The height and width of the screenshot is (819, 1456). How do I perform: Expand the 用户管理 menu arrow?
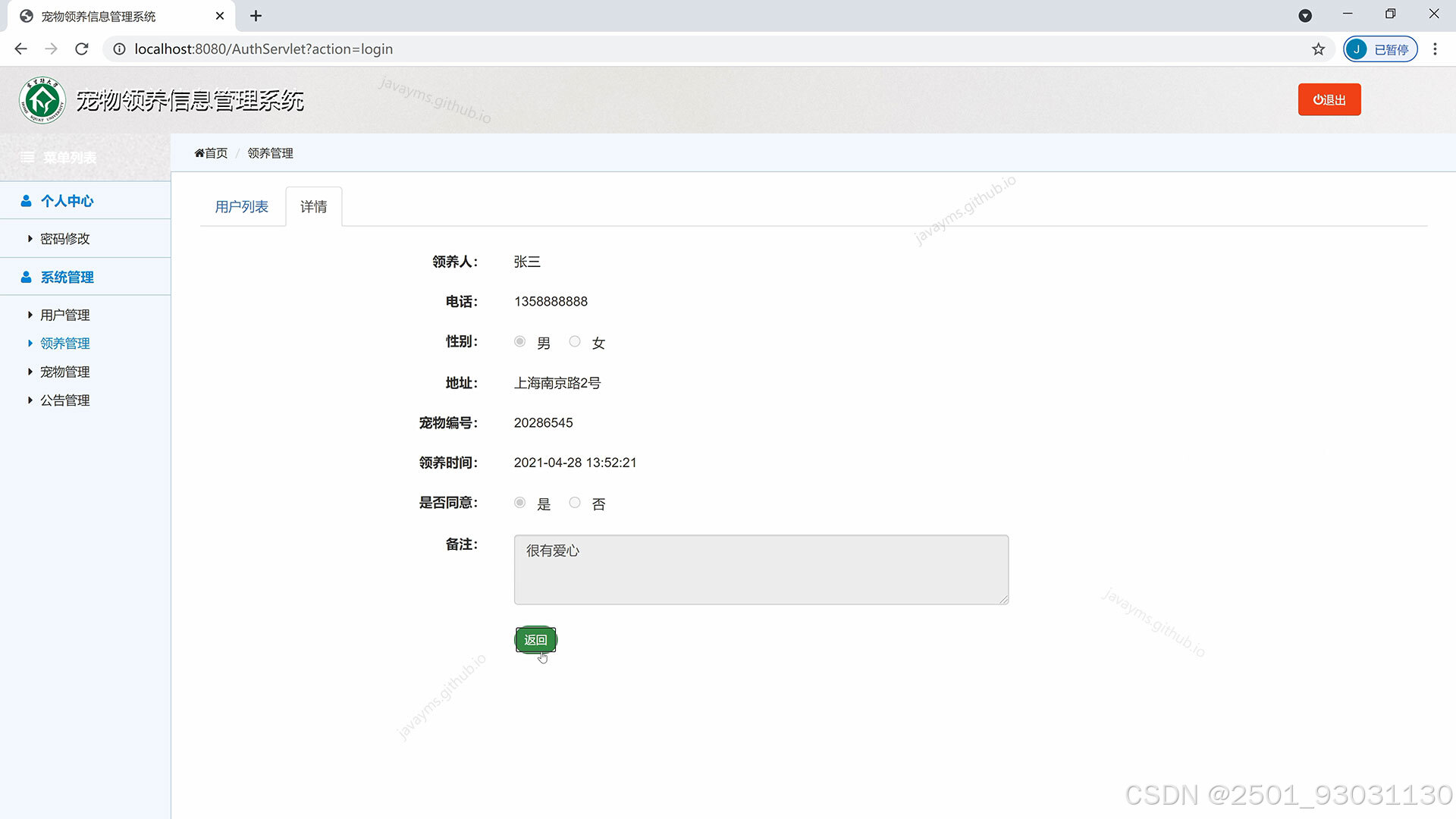30,315
